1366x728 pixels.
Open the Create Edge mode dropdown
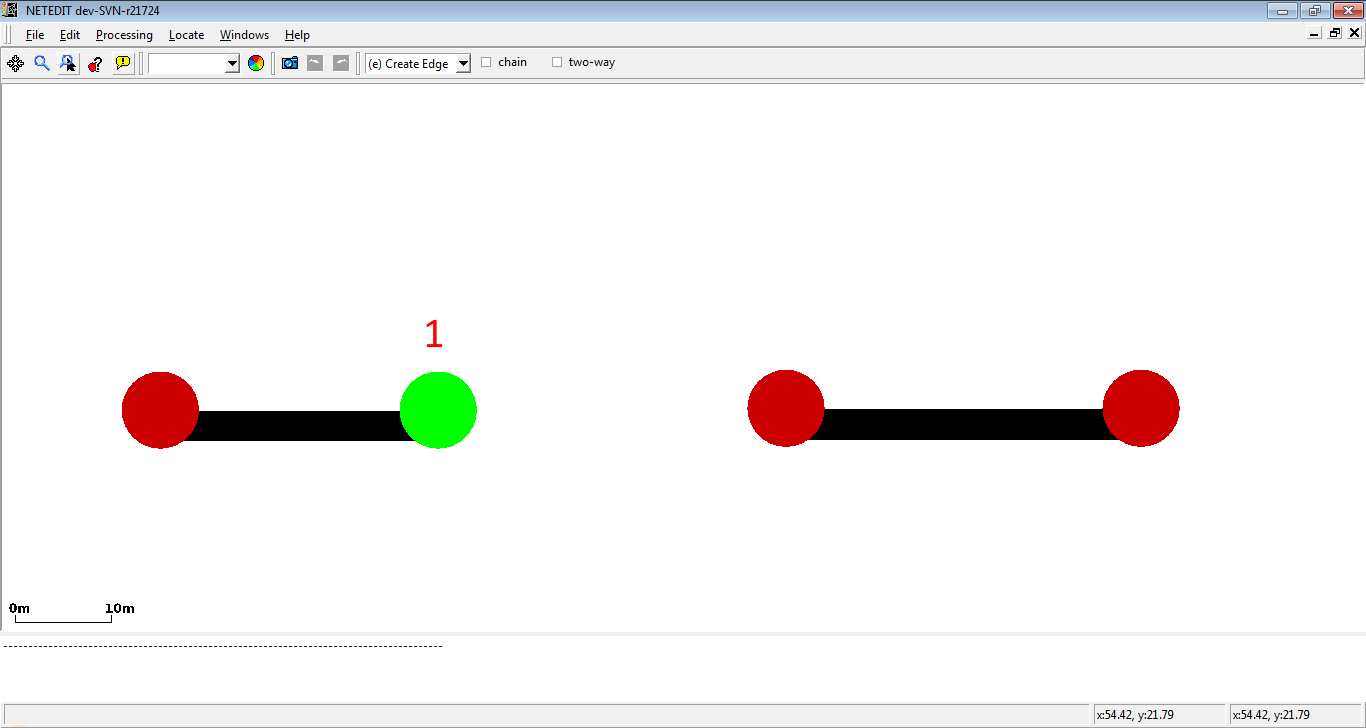tap(462, 64)
